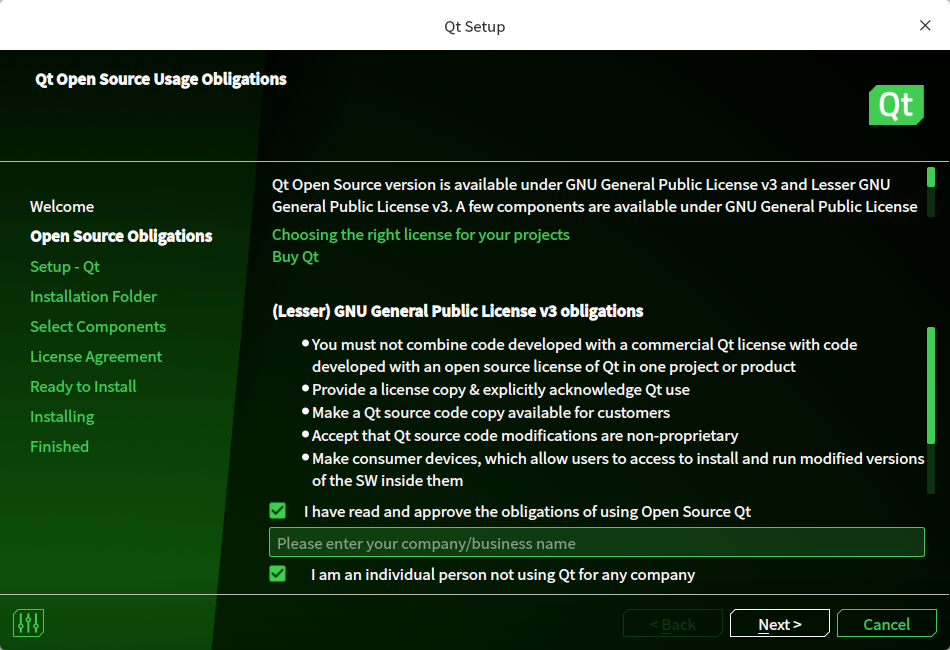Open the installer settings sliders icon
Screen dimensions: 950x650
coord(28,622)
